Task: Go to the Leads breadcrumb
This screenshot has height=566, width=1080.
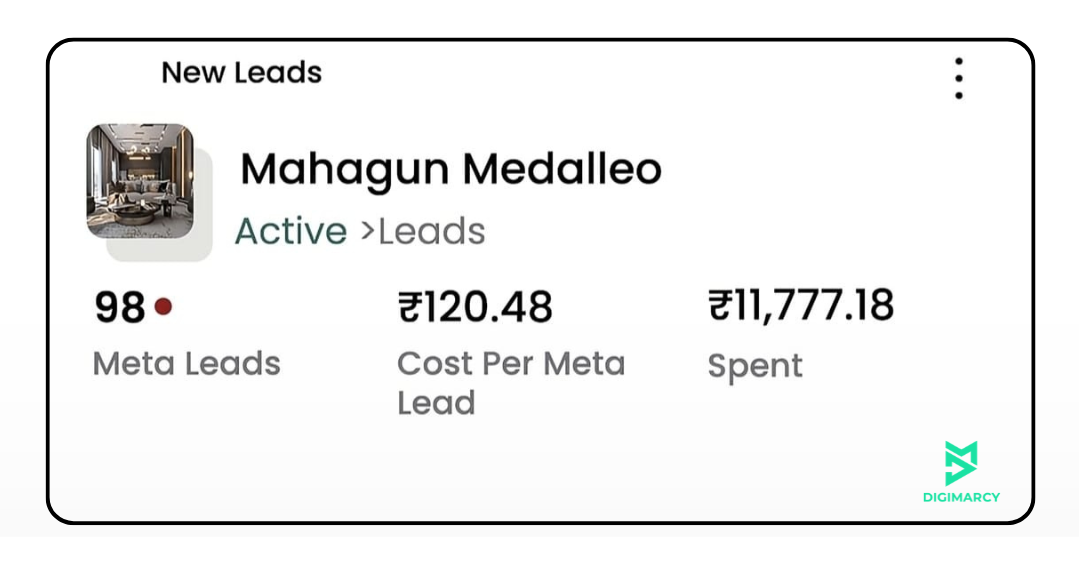Action: pos(432,231)
